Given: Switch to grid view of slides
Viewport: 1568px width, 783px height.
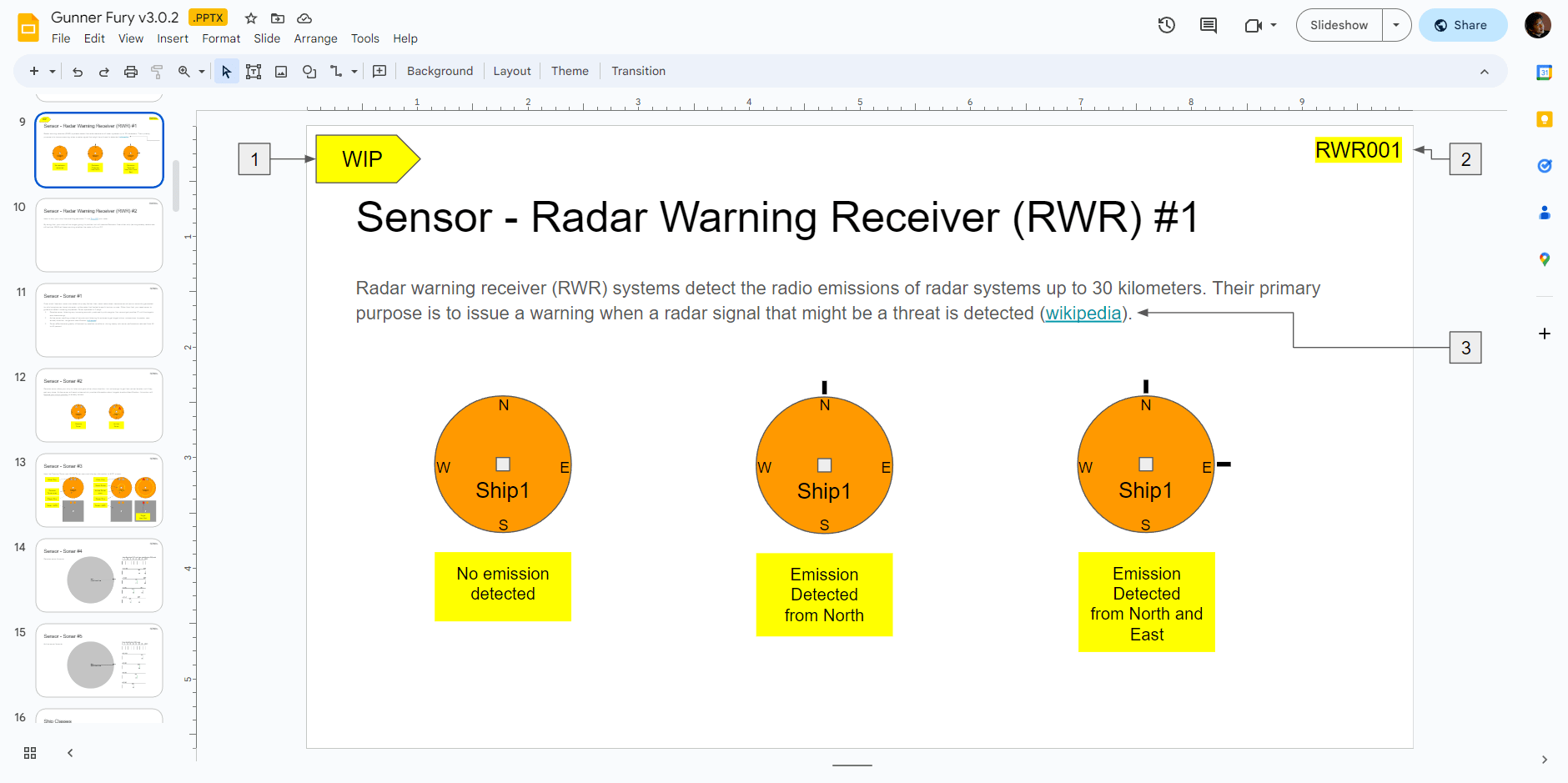Looking at the screenshot, I should tap(30, 753).
